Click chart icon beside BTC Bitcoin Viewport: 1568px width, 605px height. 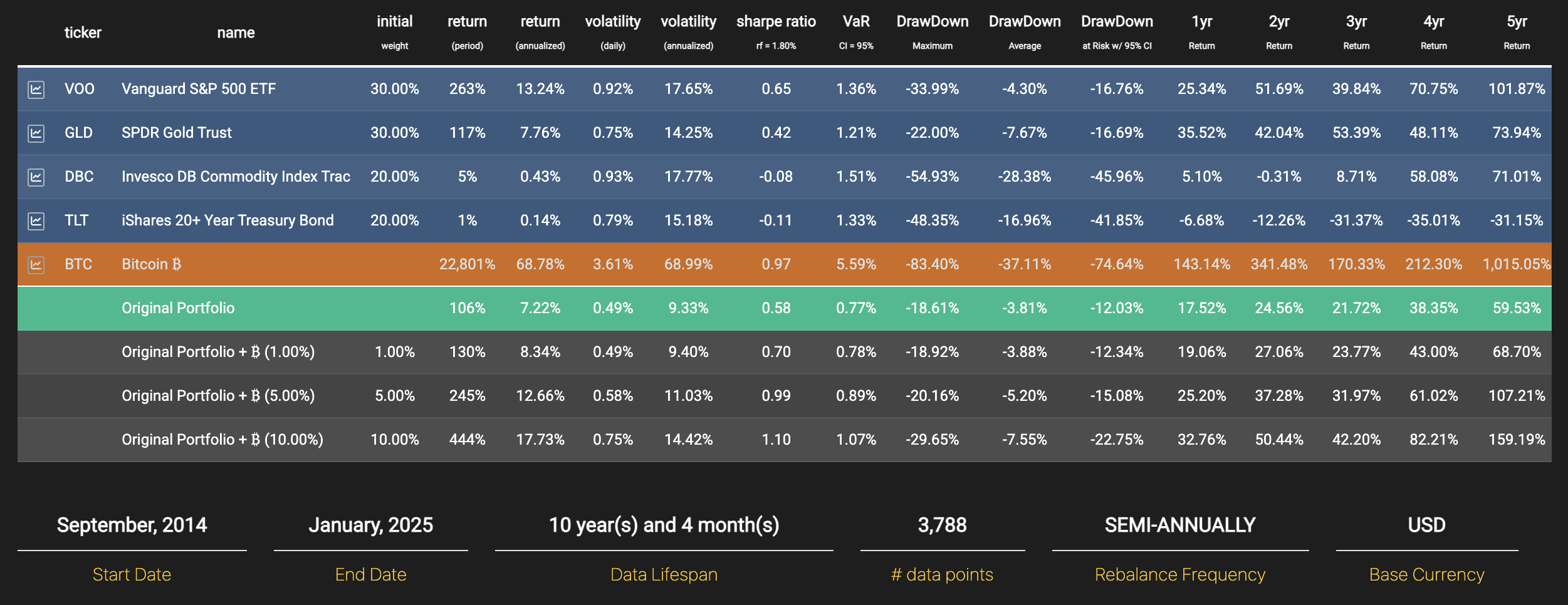36,264
